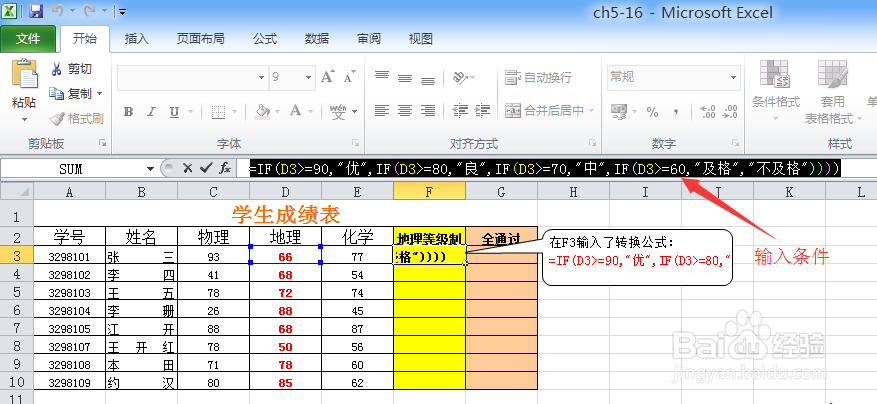Screen dimensions: 877x404
Task: Open the 剪贴板 clipboard dialog launcher
Action: (102, 143)
